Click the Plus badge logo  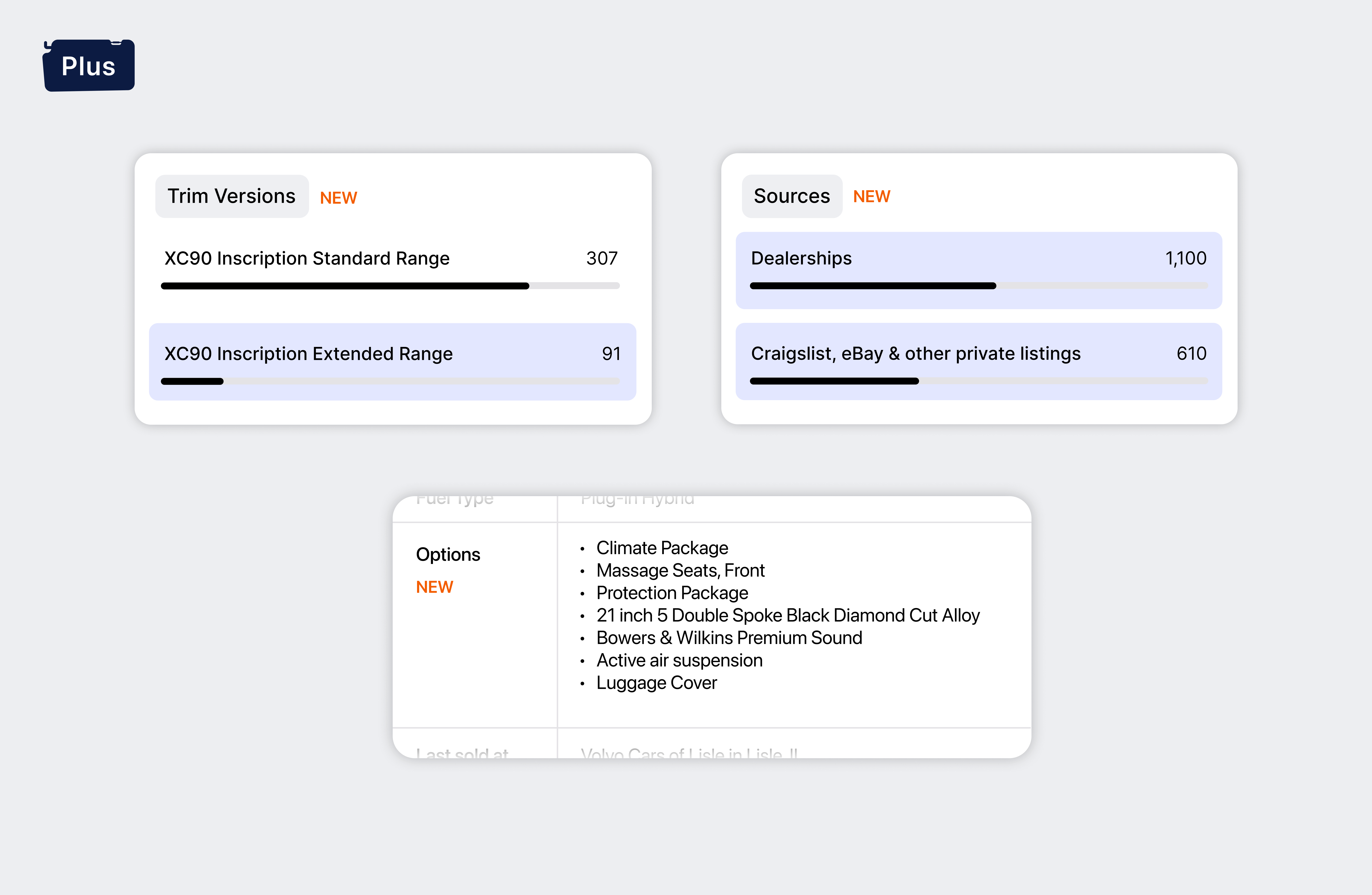[89, 66]
